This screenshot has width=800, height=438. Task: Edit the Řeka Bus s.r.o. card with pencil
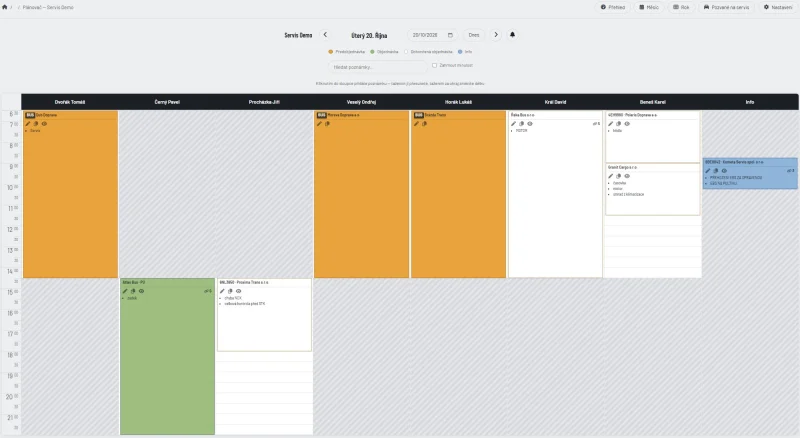pyautogui.click(x=513, y=124)
